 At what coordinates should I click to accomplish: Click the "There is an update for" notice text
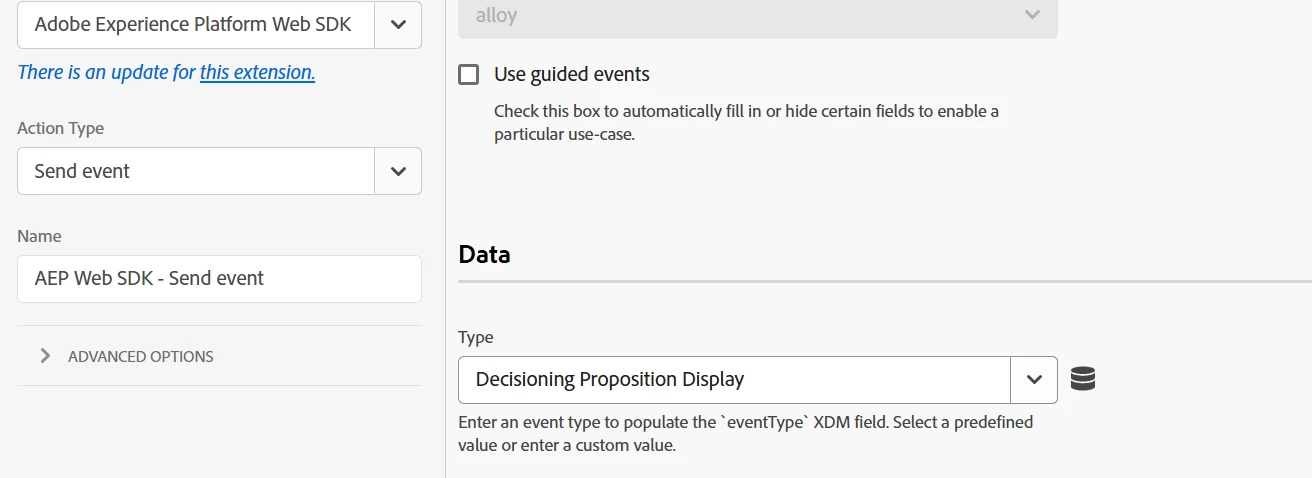click(107, 72)
